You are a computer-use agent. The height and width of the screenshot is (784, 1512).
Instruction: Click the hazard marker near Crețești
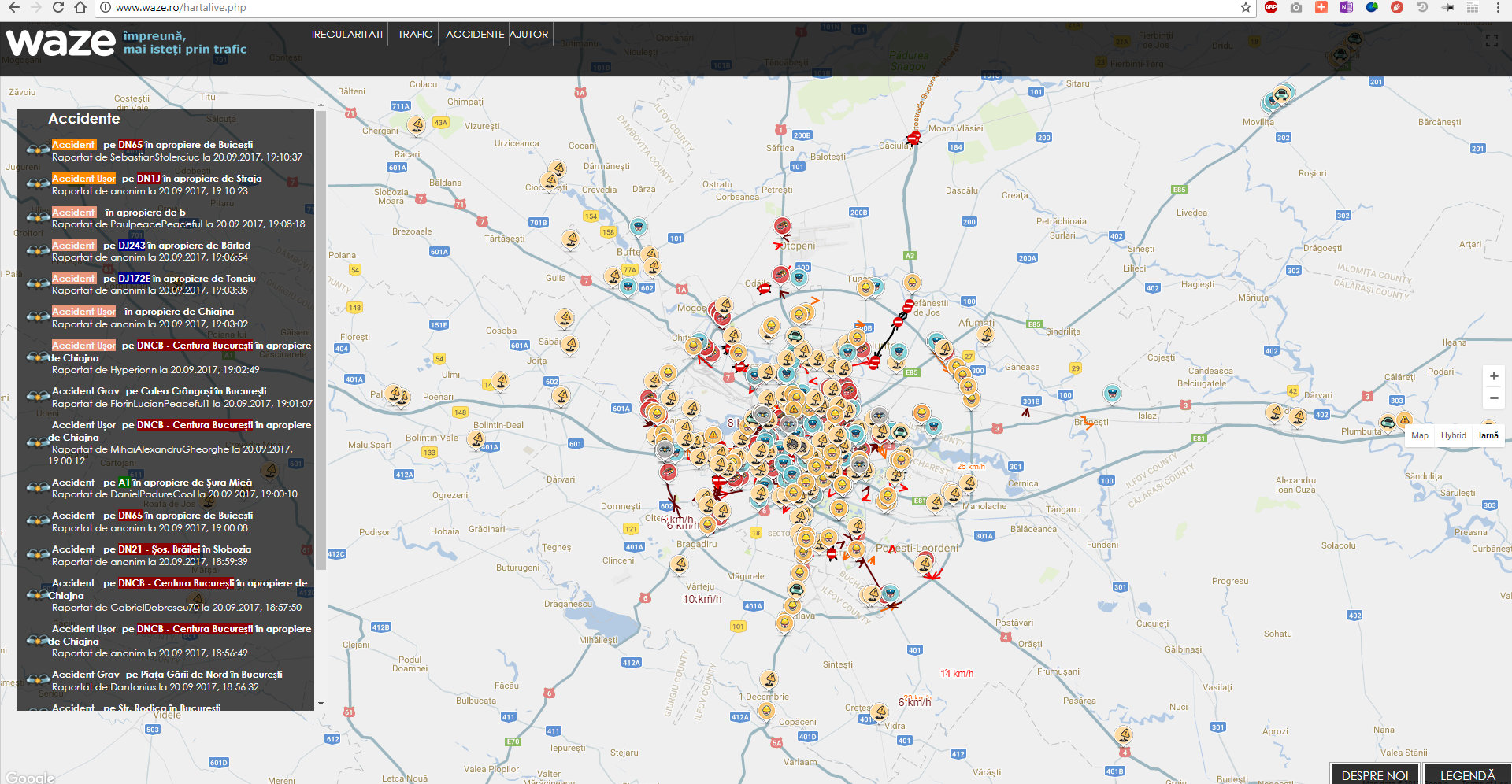(880, 712)
